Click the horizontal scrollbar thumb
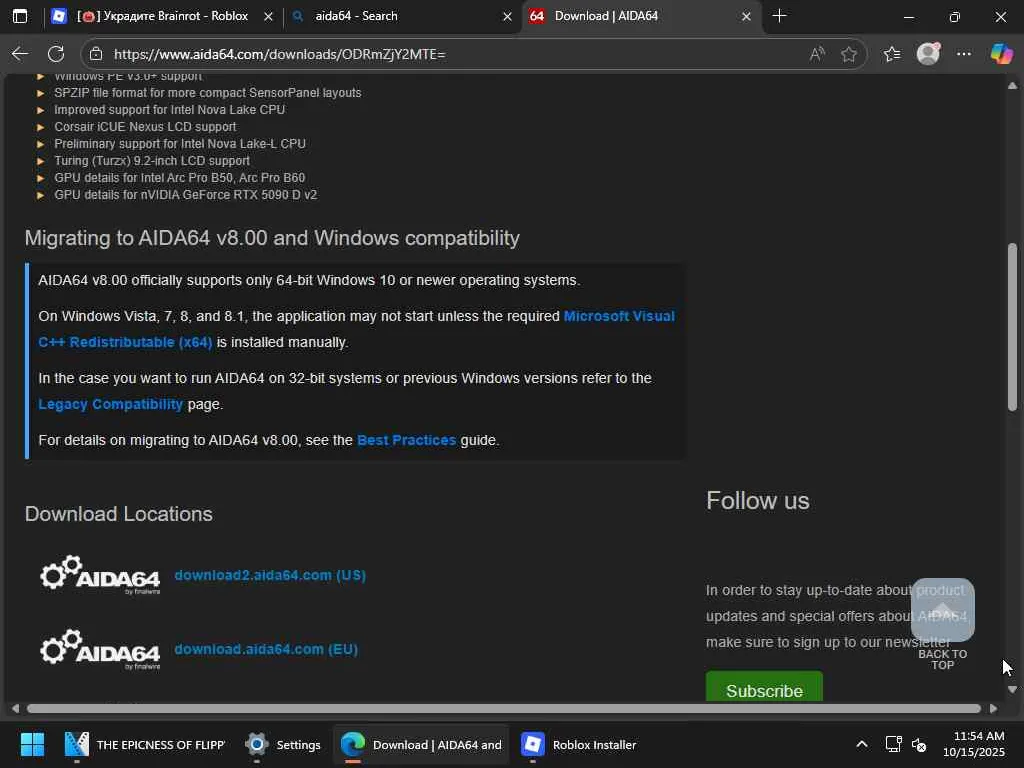The height and width of the screenshot is (768, 1024). click(x=504, y=709)
